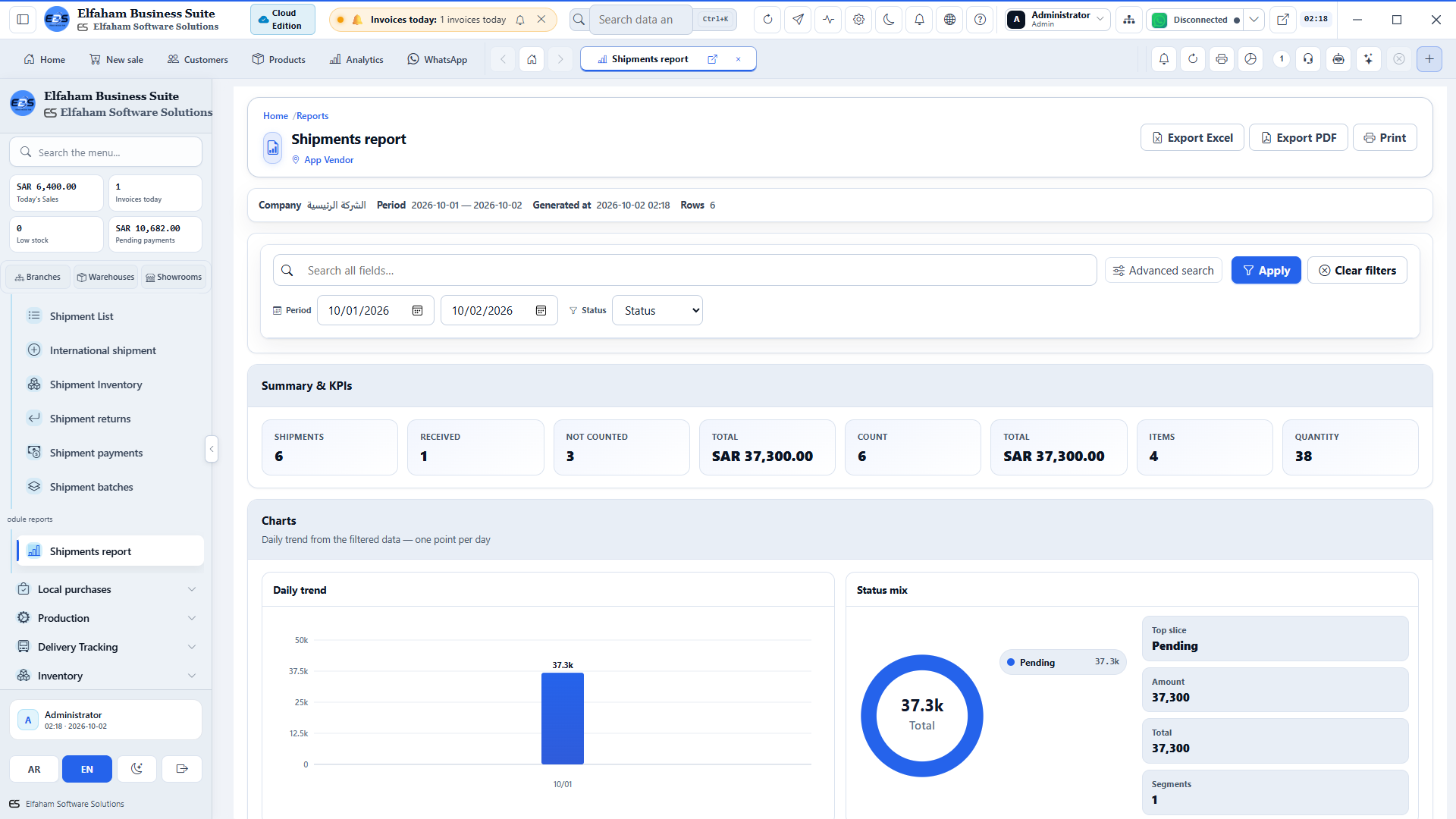Click the printer icon in the tab toolbar
1456x819 pixels.
tap(1221, 59)
